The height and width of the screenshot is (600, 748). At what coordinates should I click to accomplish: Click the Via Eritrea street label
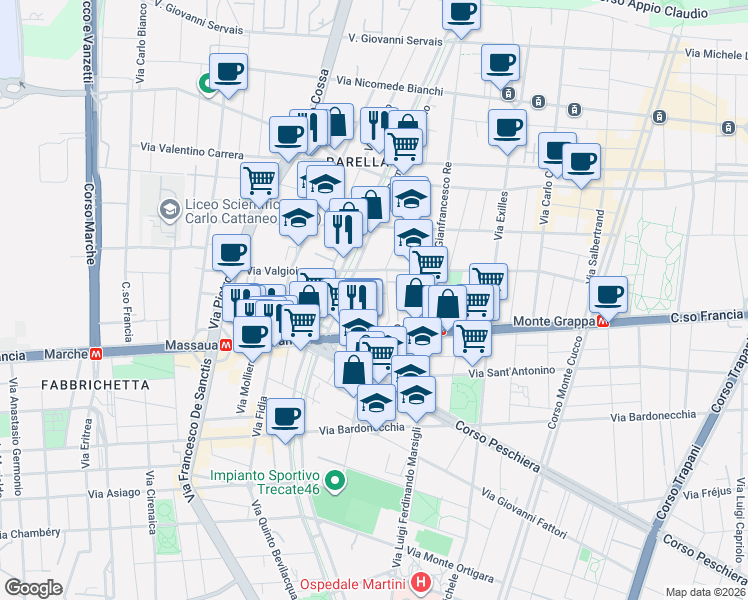coord(86,444)
